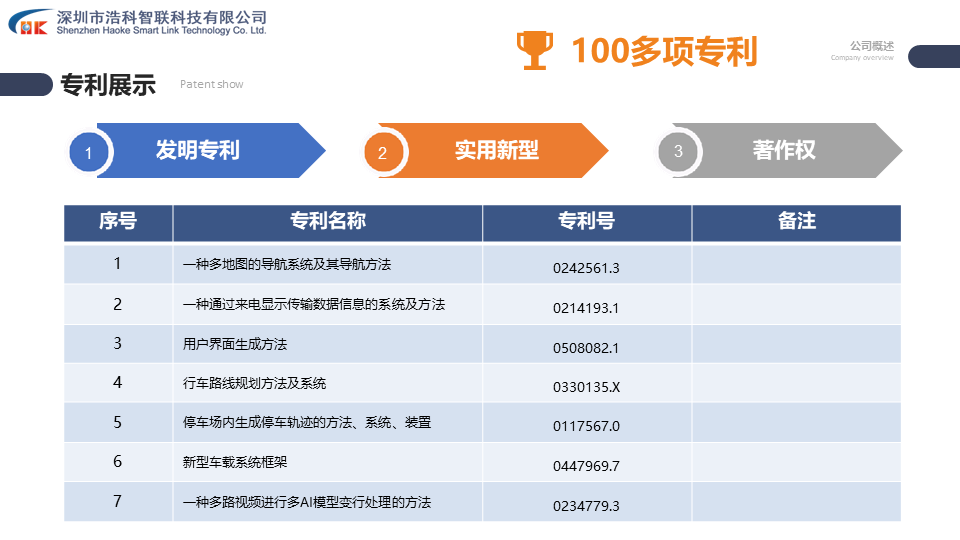Click the 100多项专利 heading
This screenshot has height=540, width=960.
click(x=663, y=51)
